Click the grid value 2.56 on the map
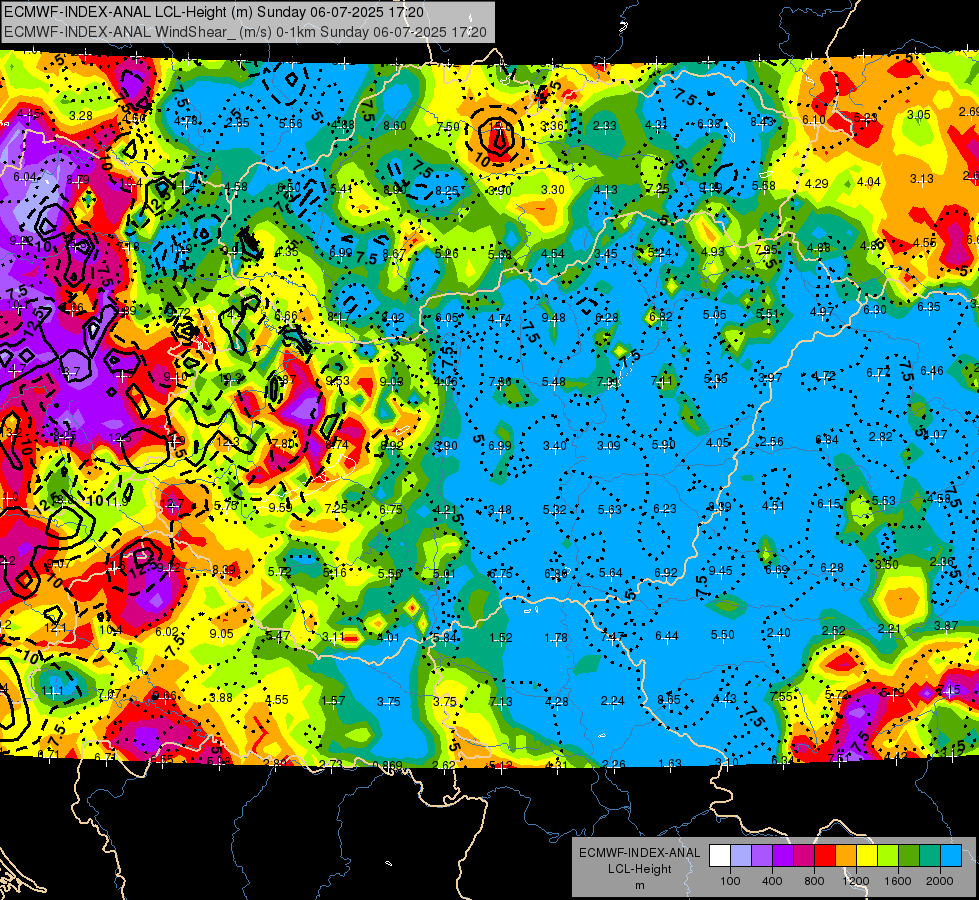 click(772, 442)
